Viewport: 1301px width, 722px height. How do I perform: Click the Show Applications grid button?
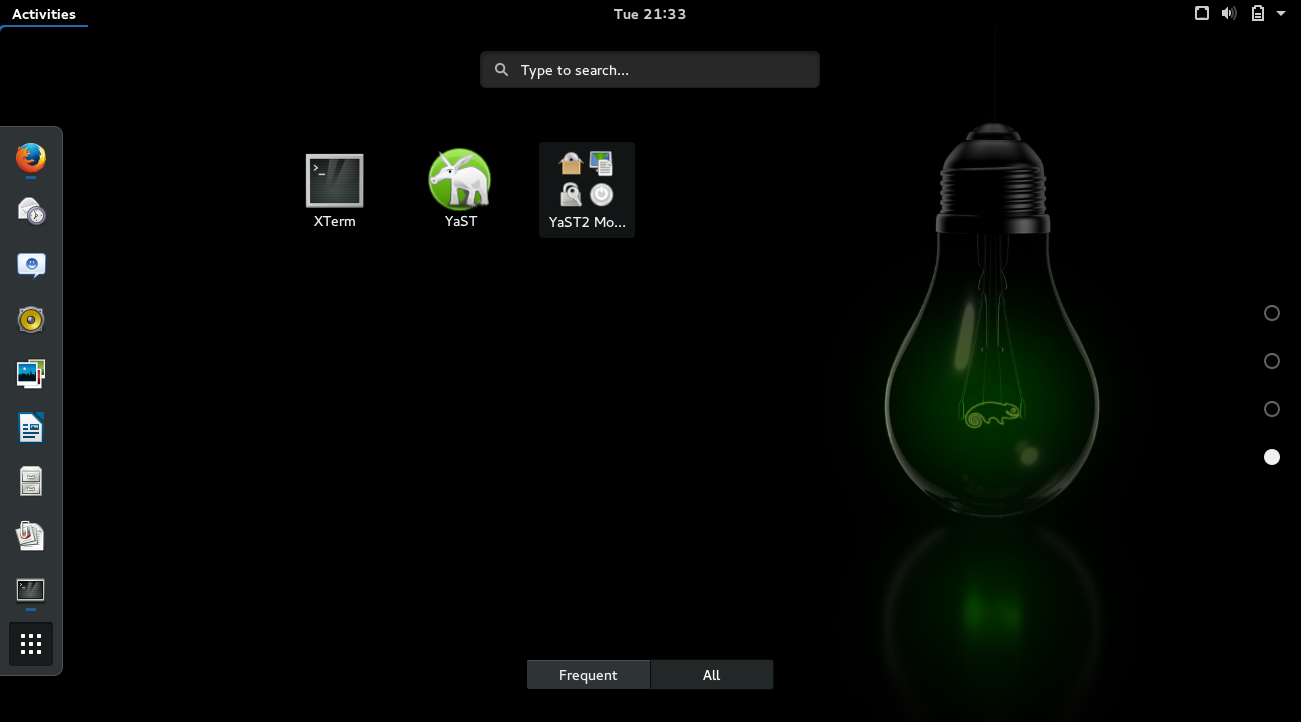point(31,644)
